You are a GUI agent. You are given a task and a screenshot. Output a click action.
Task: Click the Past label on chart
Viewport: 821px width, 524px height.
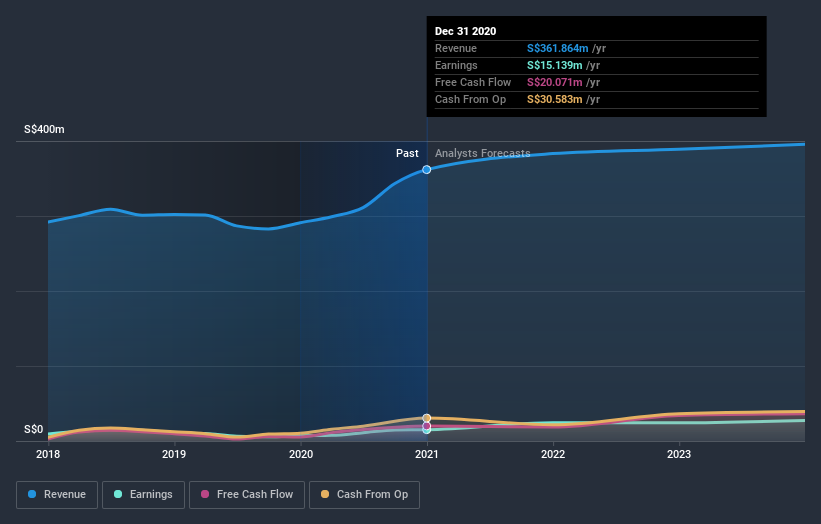pyautogui.click(x=407, y=153)
